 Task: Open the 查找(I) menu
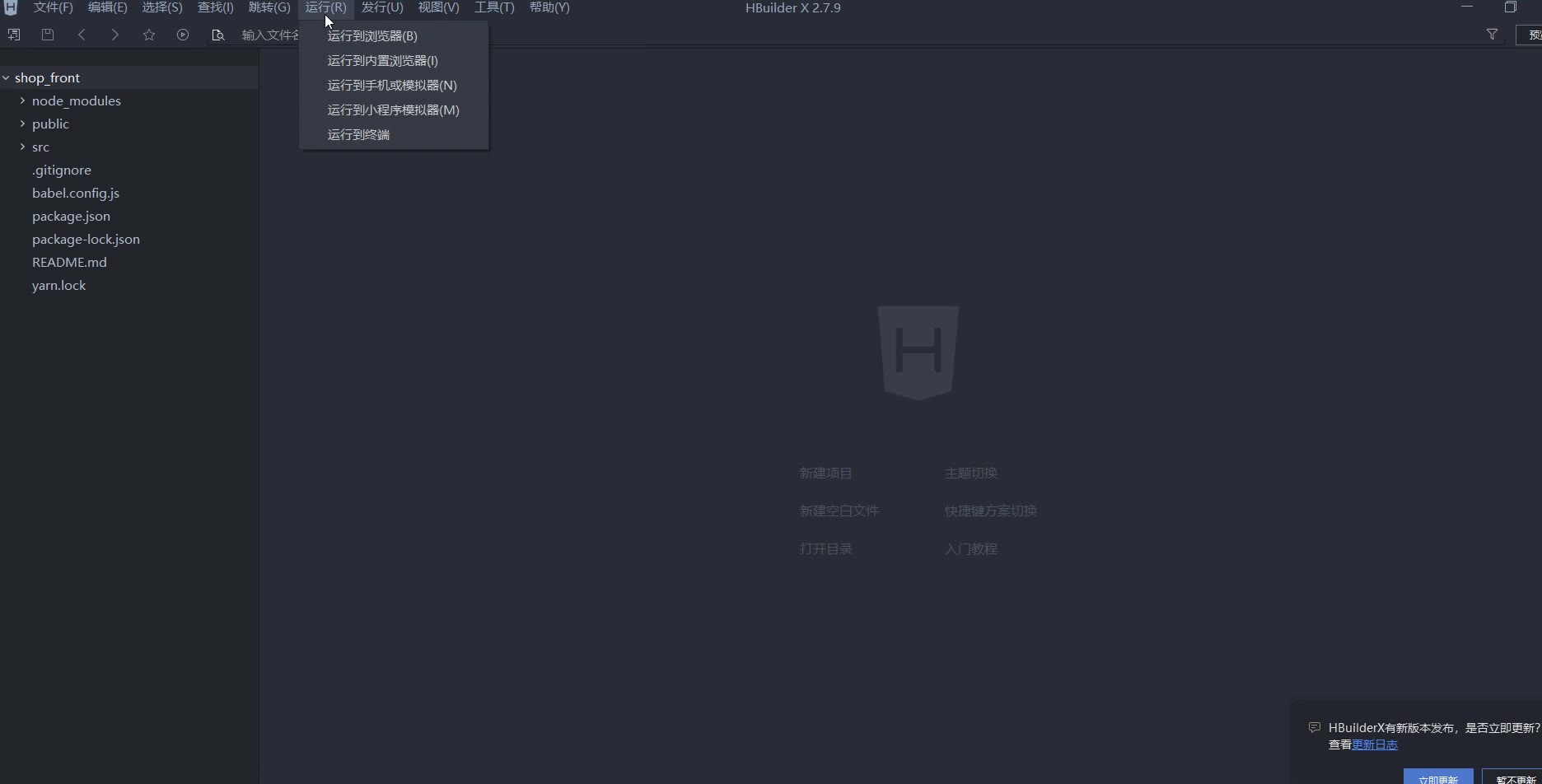click(x=216, y=7)
